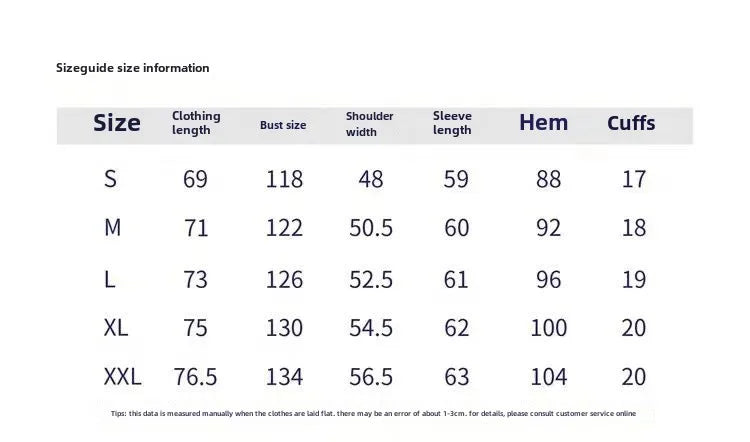The height and width of the screenshot is (442, 750).
Task: Select the Clothing length header
Action: pos(196,123)
